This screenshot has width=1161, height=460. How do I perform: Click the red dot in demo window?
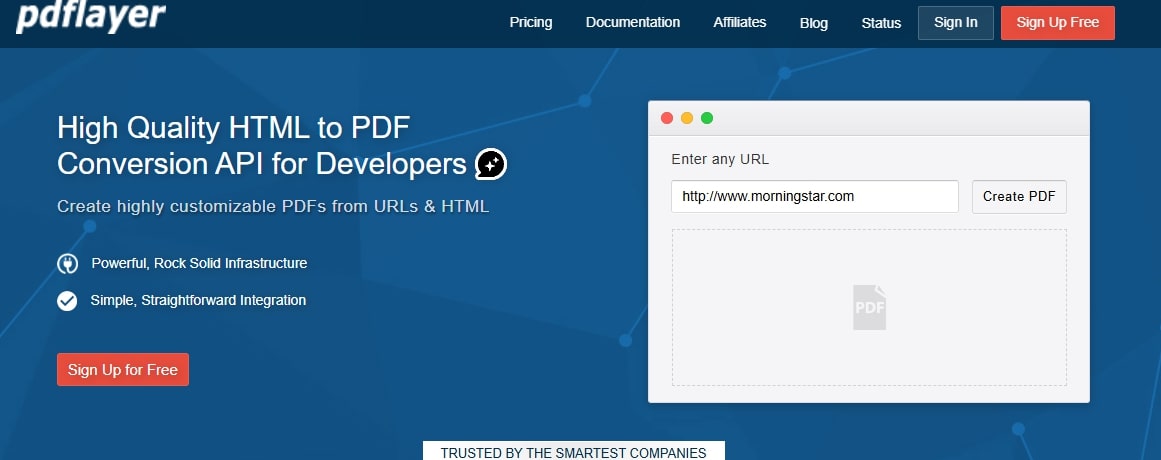(x=666, y=118)
